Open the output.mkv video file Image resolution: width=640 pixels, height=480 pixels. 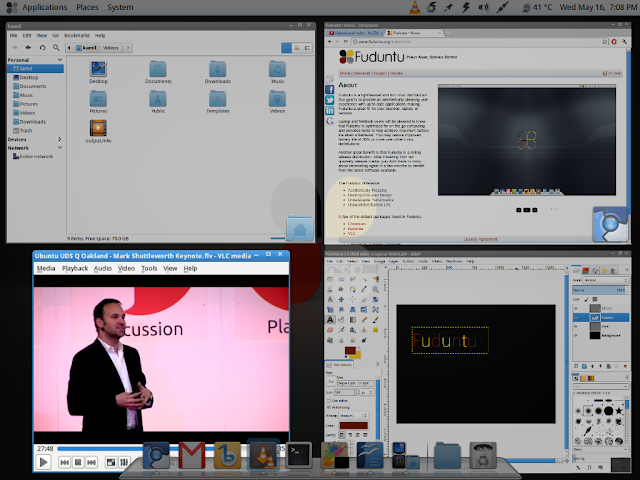[98, 131]
